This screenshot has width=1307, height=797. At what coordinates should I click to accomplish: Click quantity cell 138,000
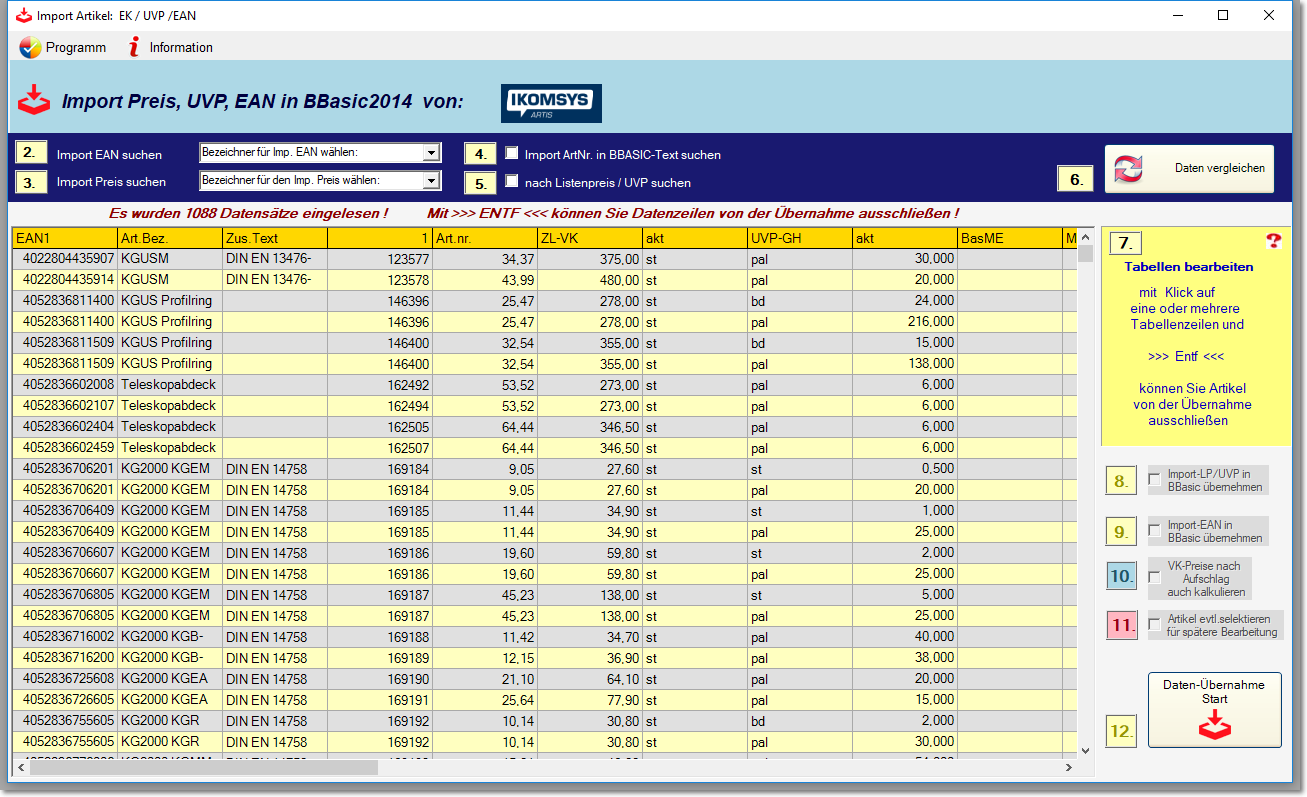[905, 363]
